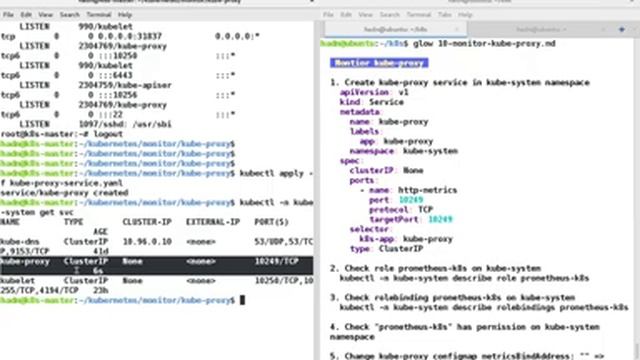Switch to the hadn@ubuntu ~/k8s tab
The image size is (640, 360).
(396, 29)
